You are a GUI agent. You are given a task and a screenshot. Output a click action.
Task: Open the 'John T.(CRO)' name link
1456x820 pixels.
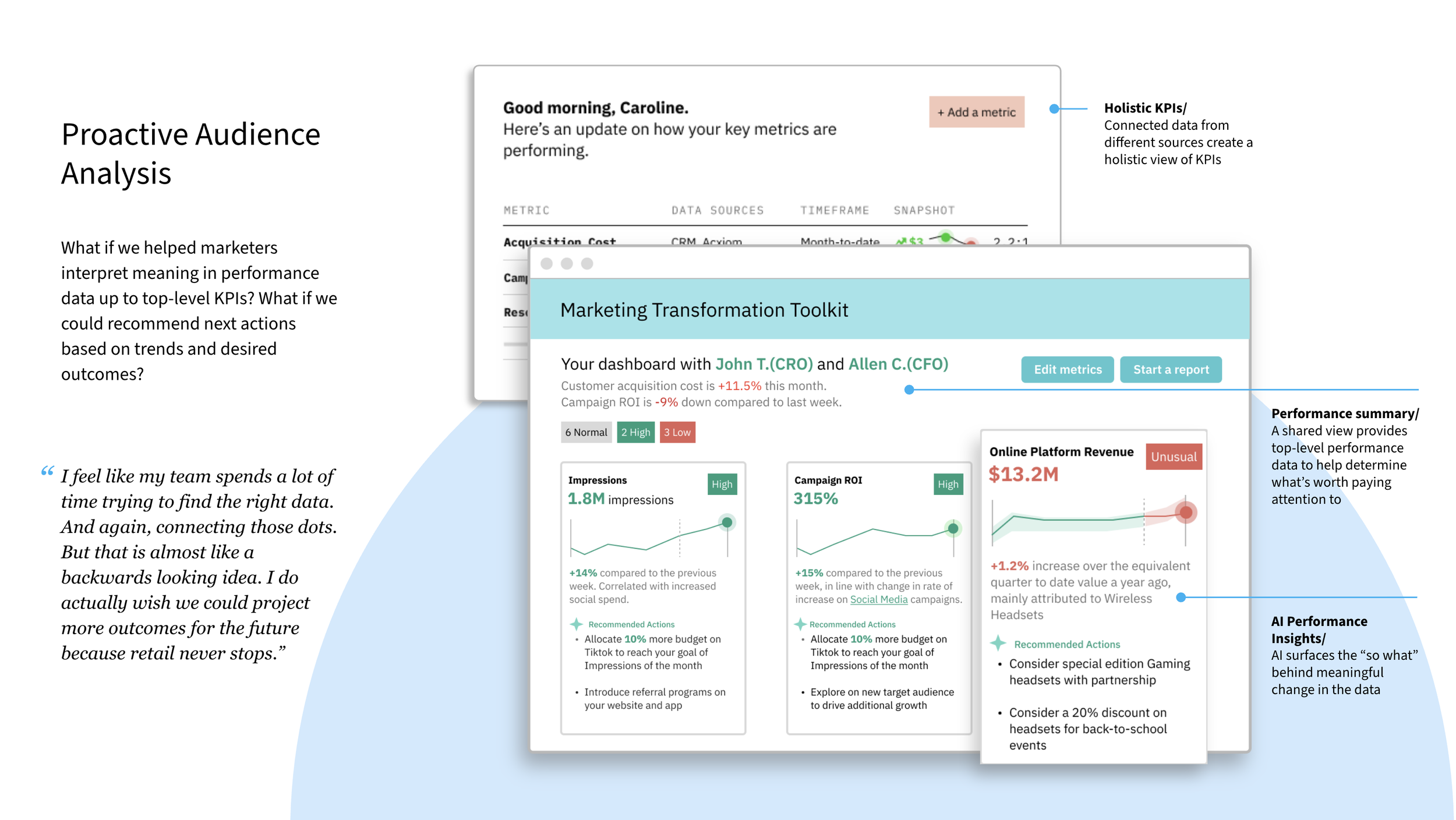[x=764, y=364]
